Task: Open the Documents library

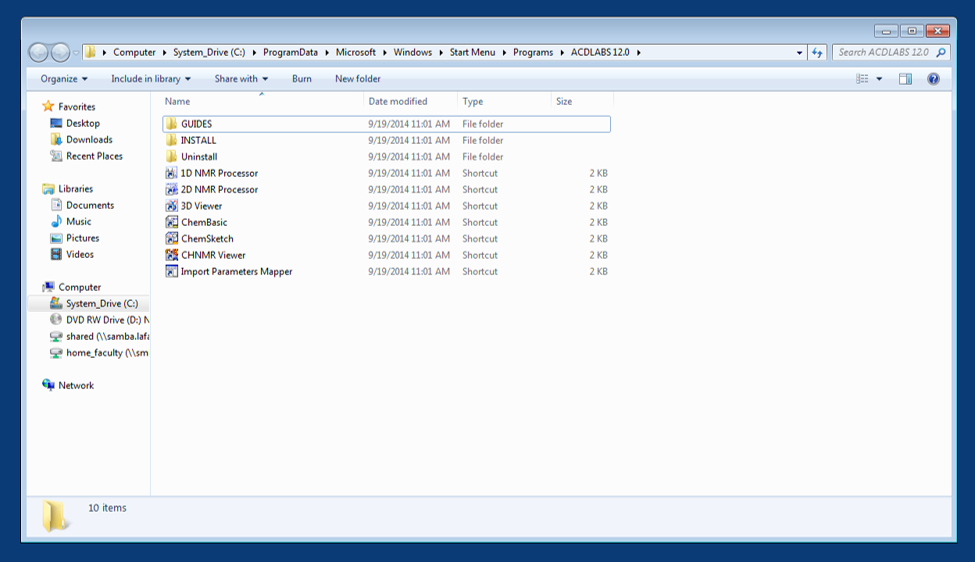Action: pos(90,205)
